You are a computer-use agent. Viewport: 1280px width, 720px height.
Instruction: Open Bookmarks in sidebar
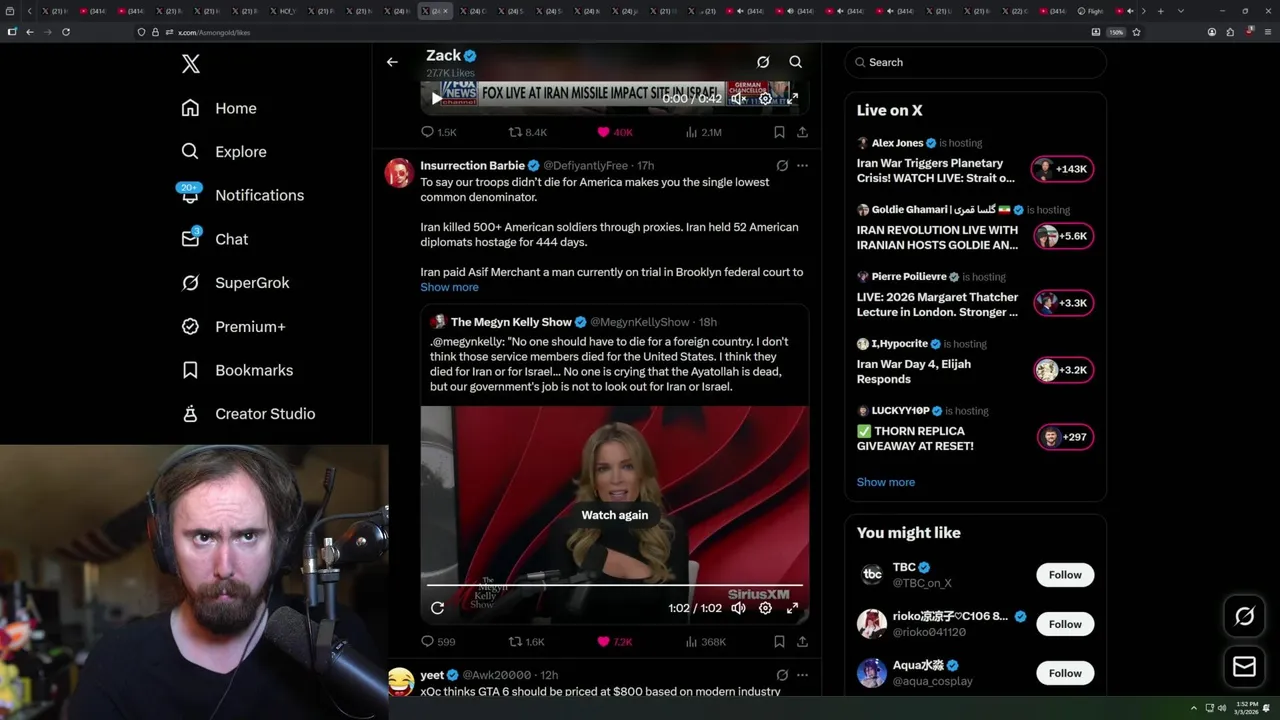(237, 370)
